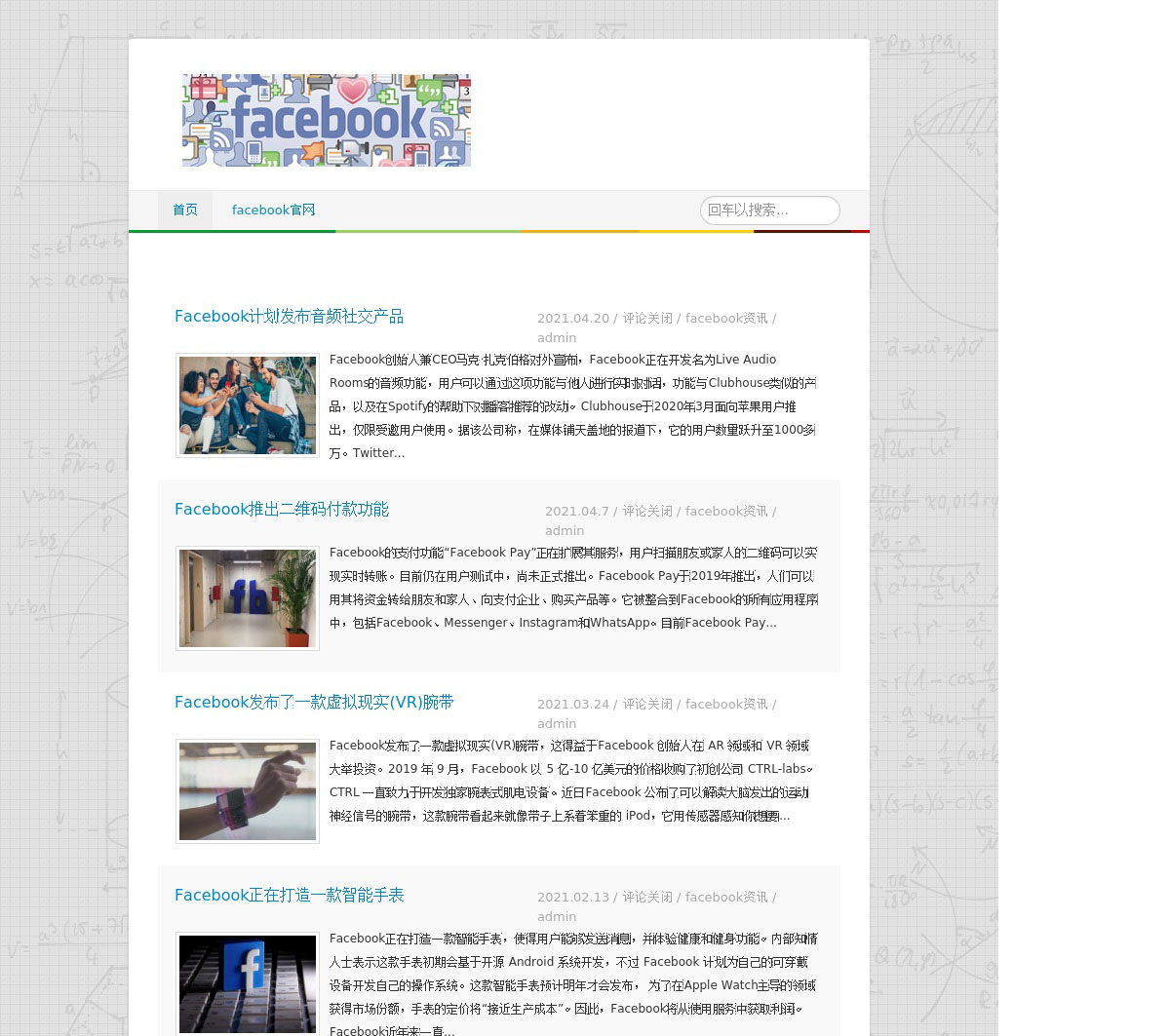Click date text 2021.03.24
This screenshot has height=1036, width=1170.
[x=573, y=704]
